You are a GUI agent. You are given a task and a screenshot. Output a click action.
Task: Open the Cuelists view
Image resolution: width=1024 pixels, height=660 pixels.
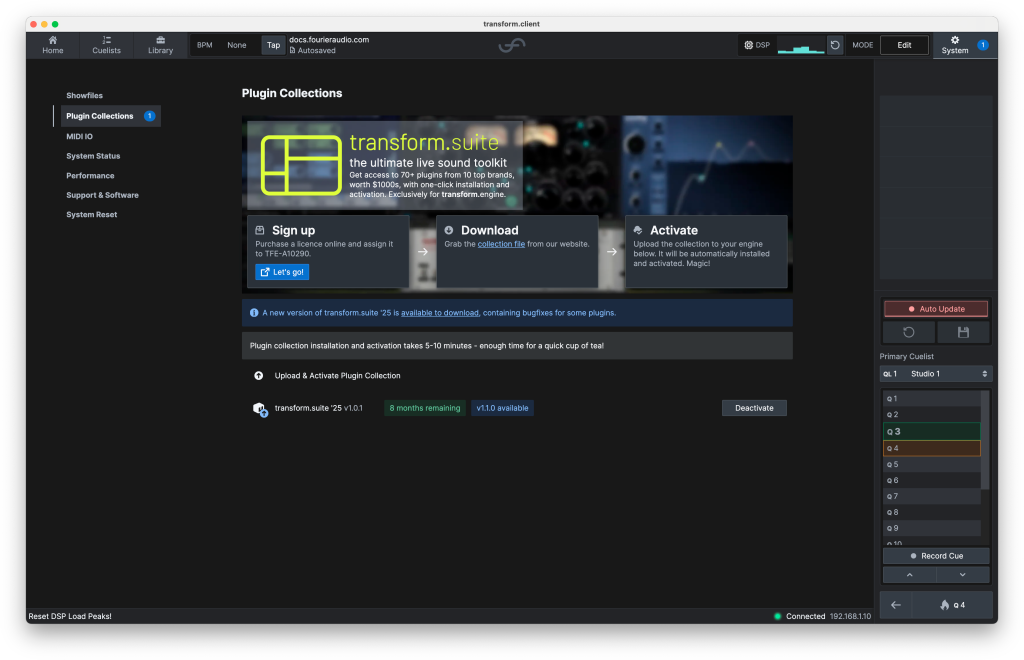(106, 45)
